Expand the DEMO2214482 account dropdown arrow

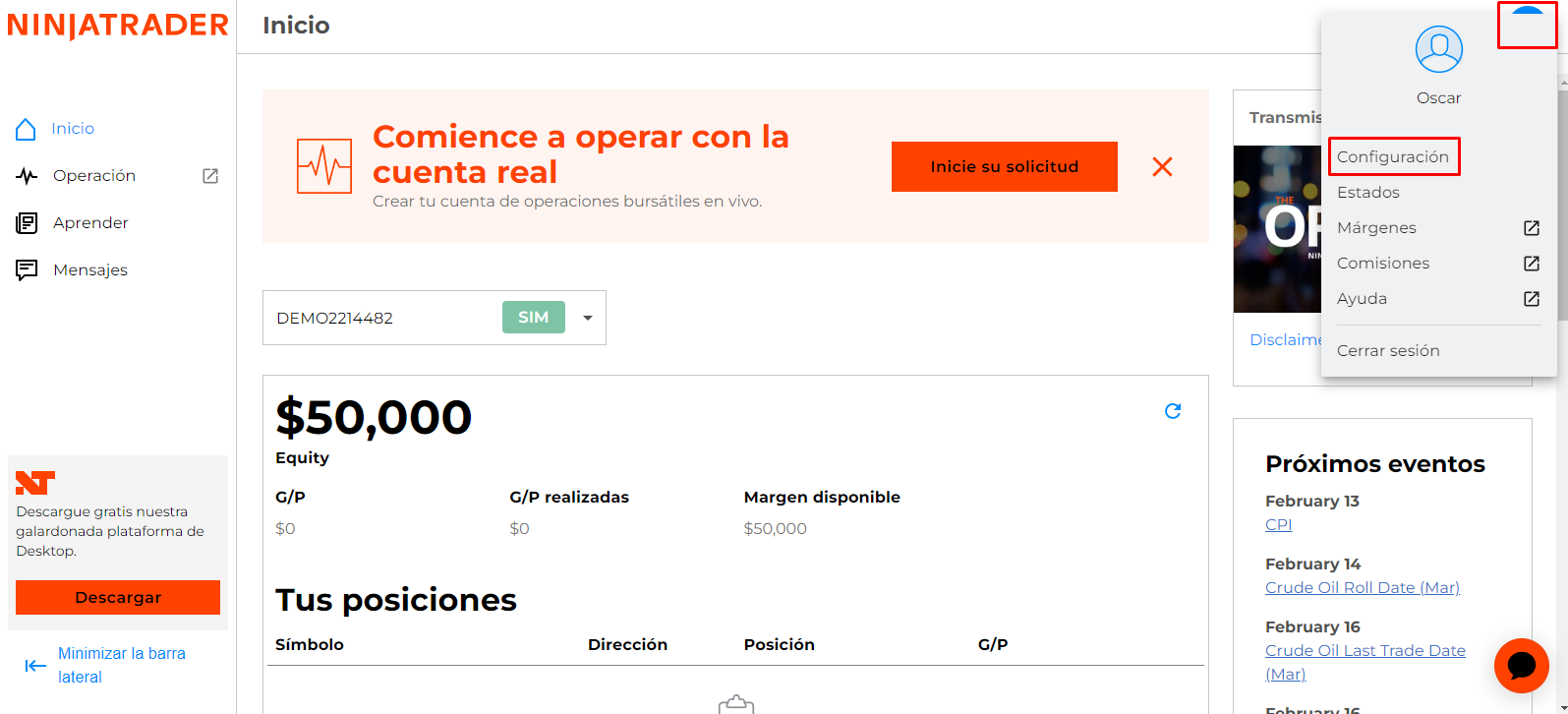[588, 318]
